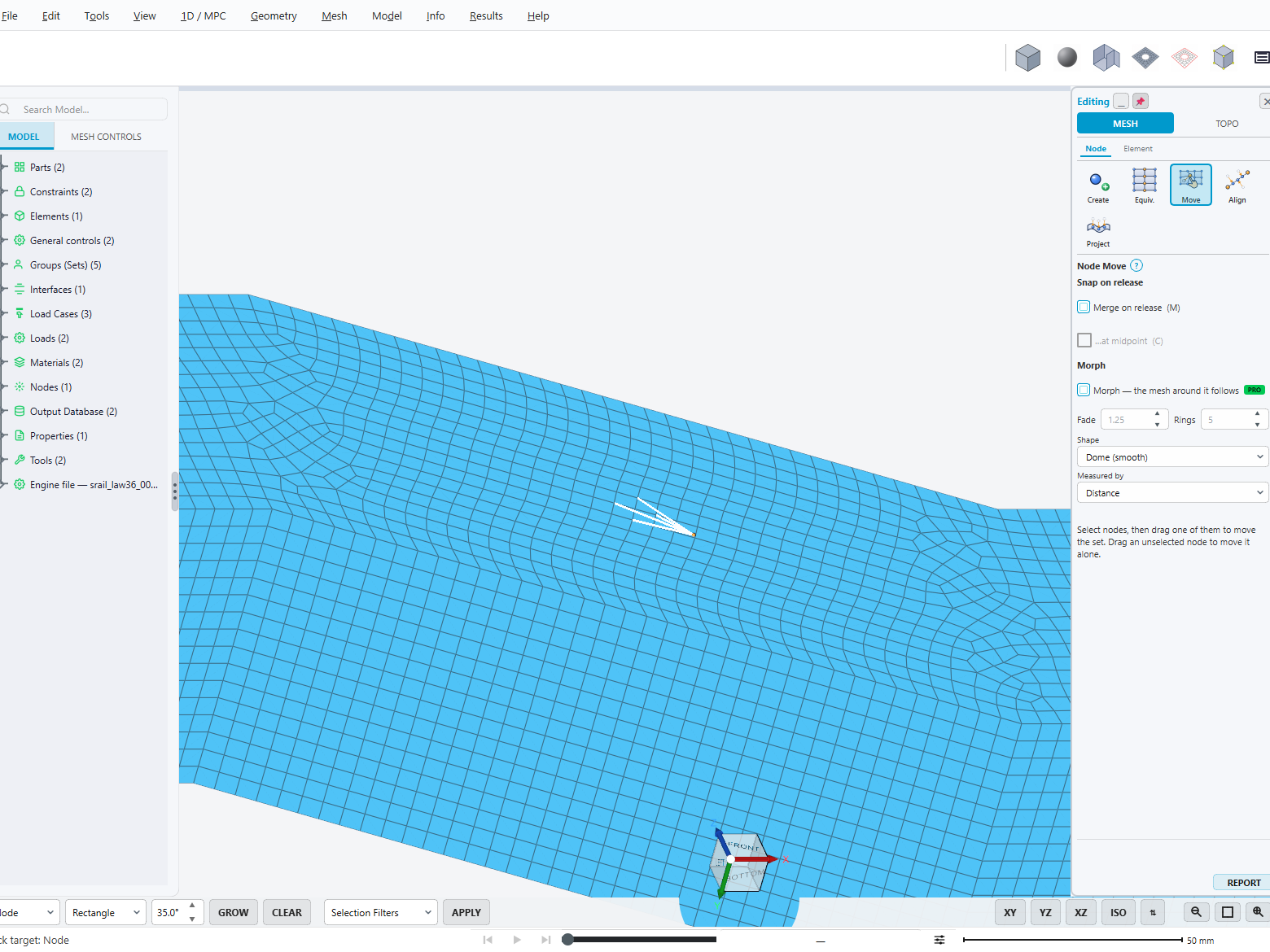The height and width of the screenshot is (952, 1270).
Task: Click the APPLY button
Action: pyautogui.click(x=466, y=912)
